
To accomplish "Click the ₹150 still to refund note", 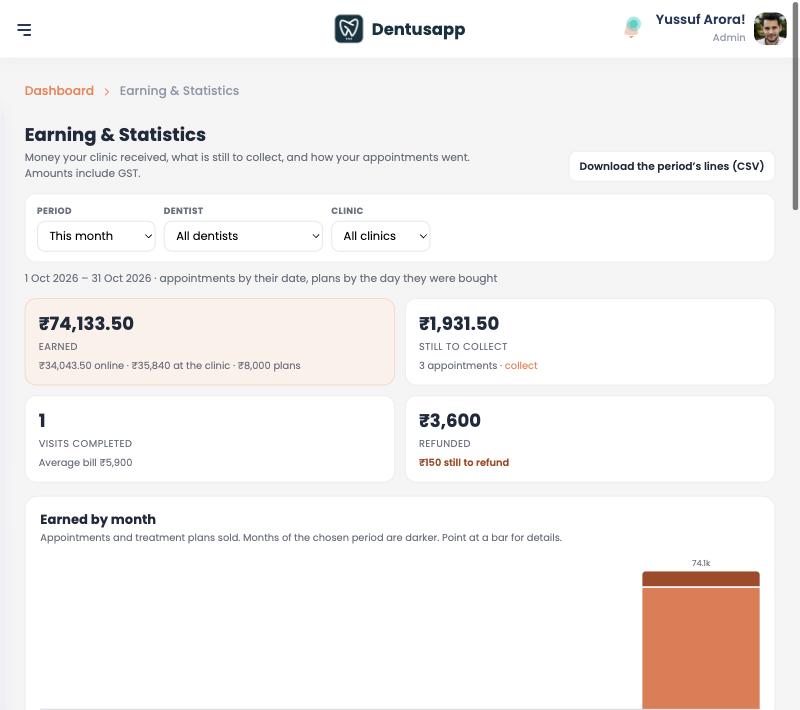I will 464,463.
